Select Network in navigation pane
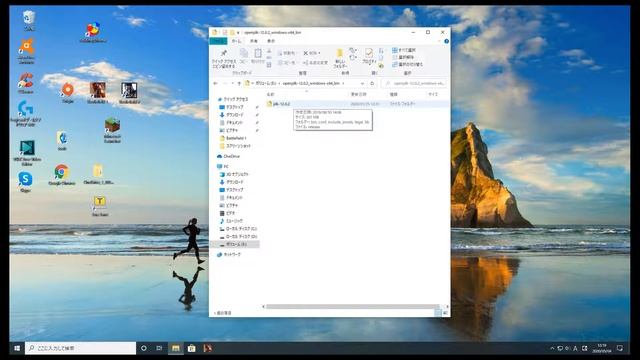The image size is (640, 360). pos(229,254)
